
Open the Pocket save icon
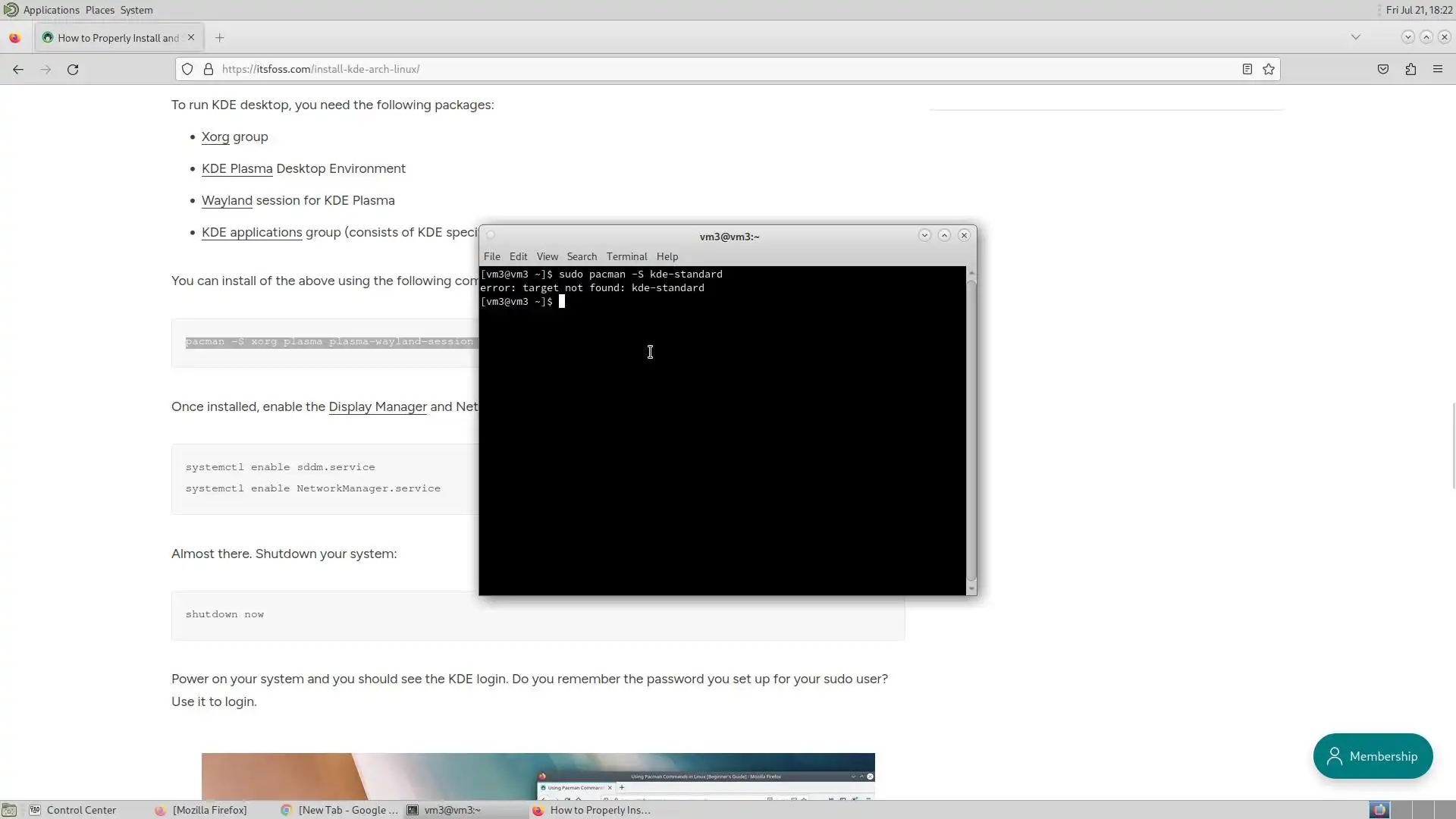click(1383, 69)
